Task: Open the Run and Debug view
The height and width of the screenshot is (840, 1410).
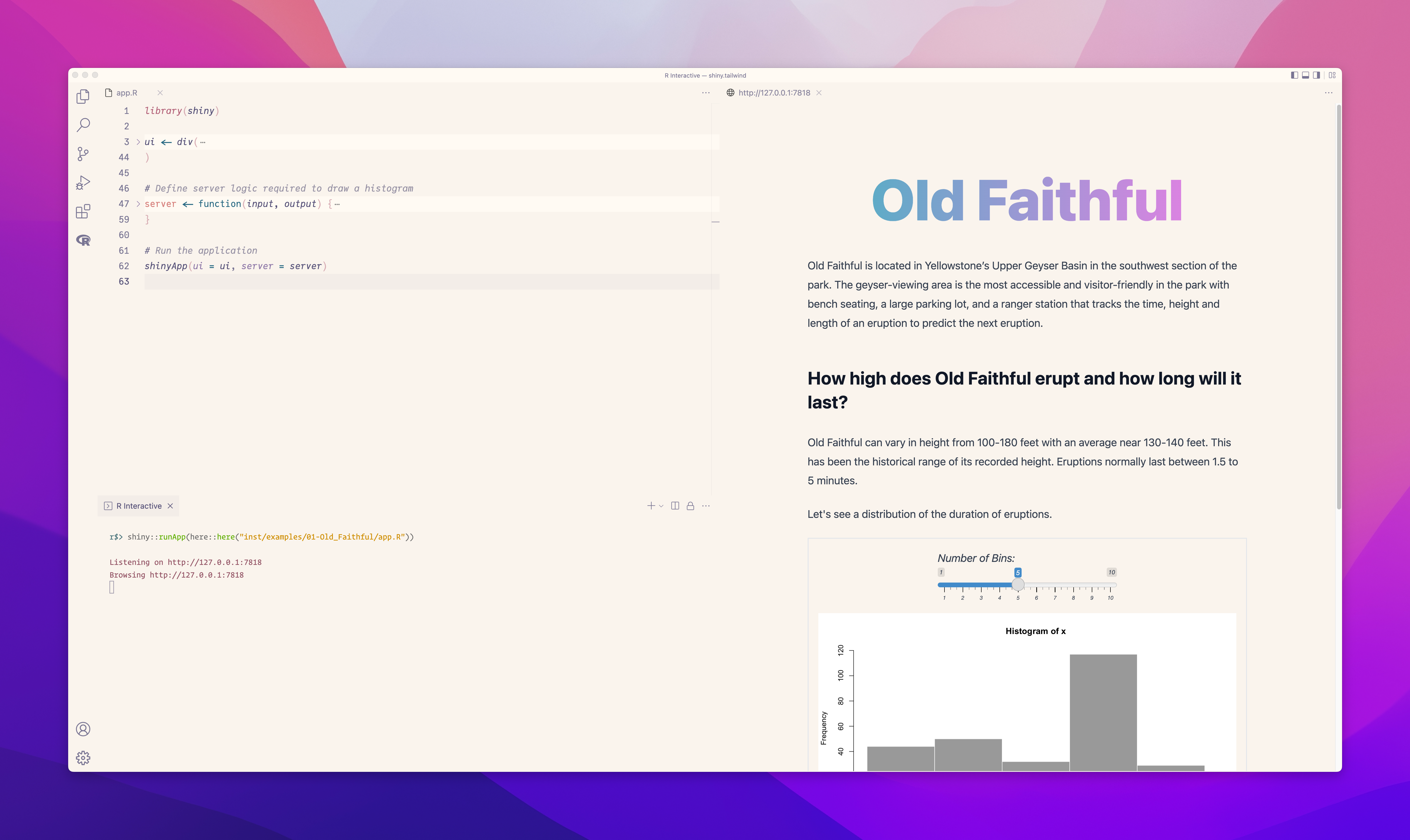Action: 83,182
